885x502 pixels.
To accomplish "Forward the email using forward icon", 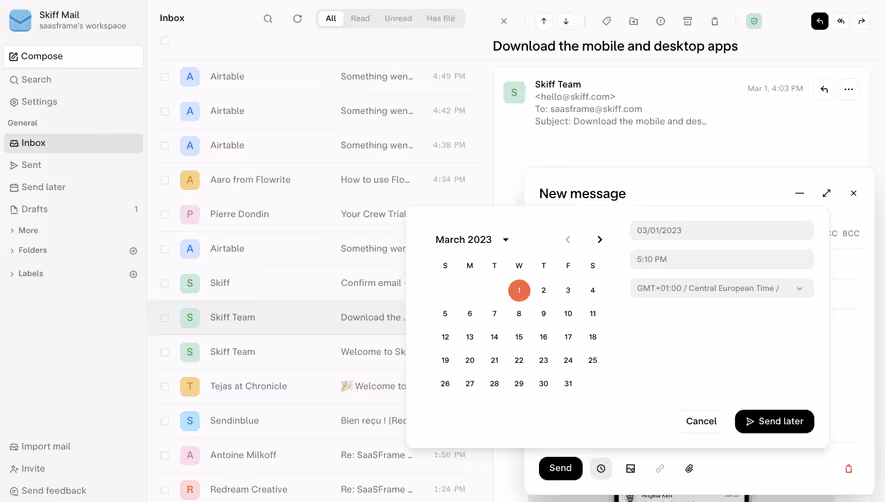I will pos(861,21).
